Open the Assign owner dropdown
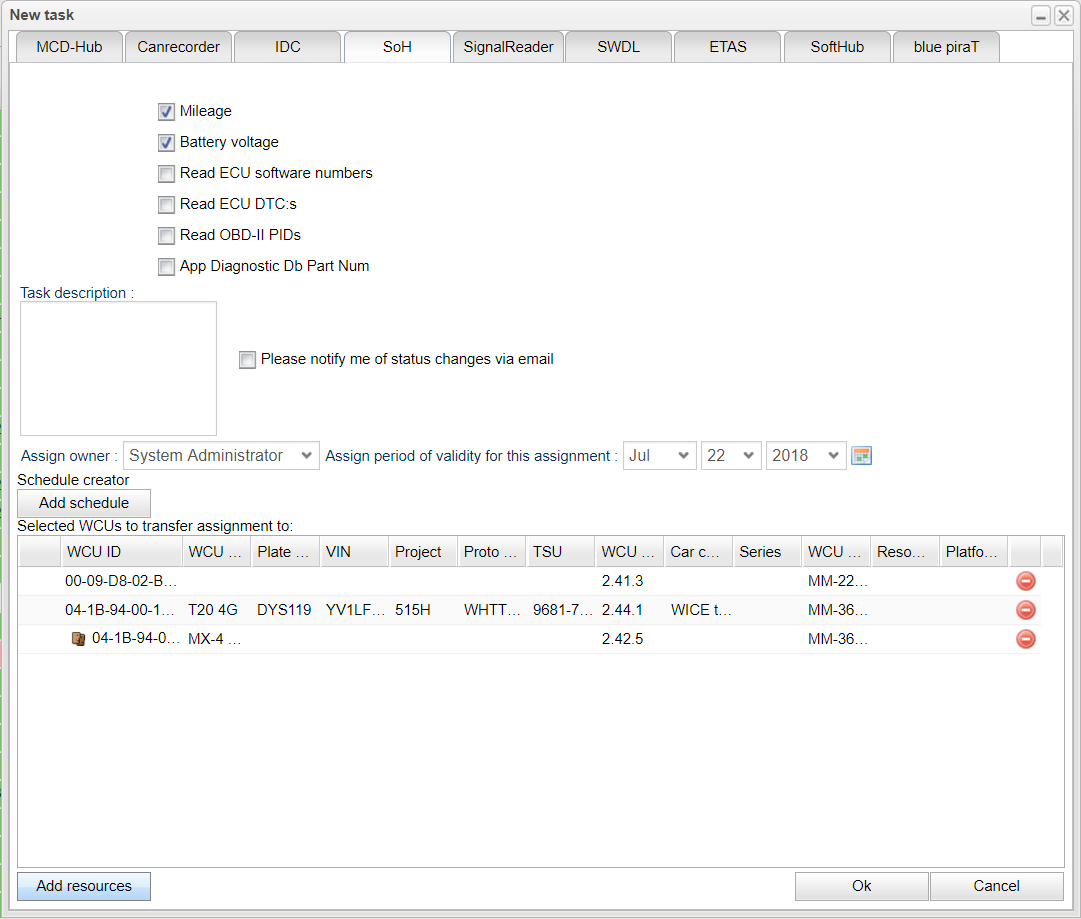The image size is (1081, 919). 221,456
